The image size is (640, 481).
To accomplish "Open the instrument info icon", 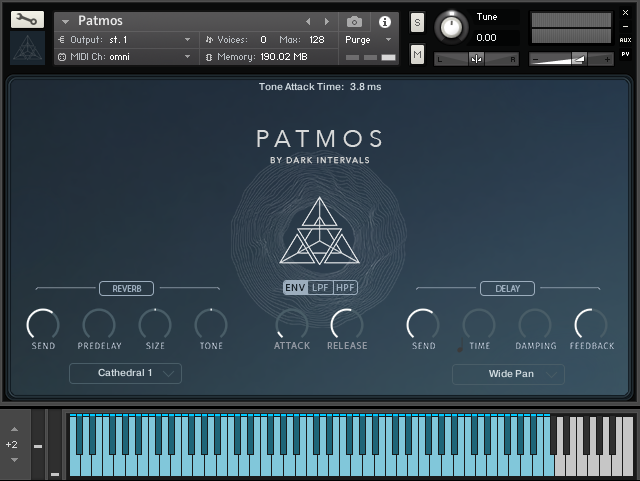I will pyautogui.click(x=384, y=21).
